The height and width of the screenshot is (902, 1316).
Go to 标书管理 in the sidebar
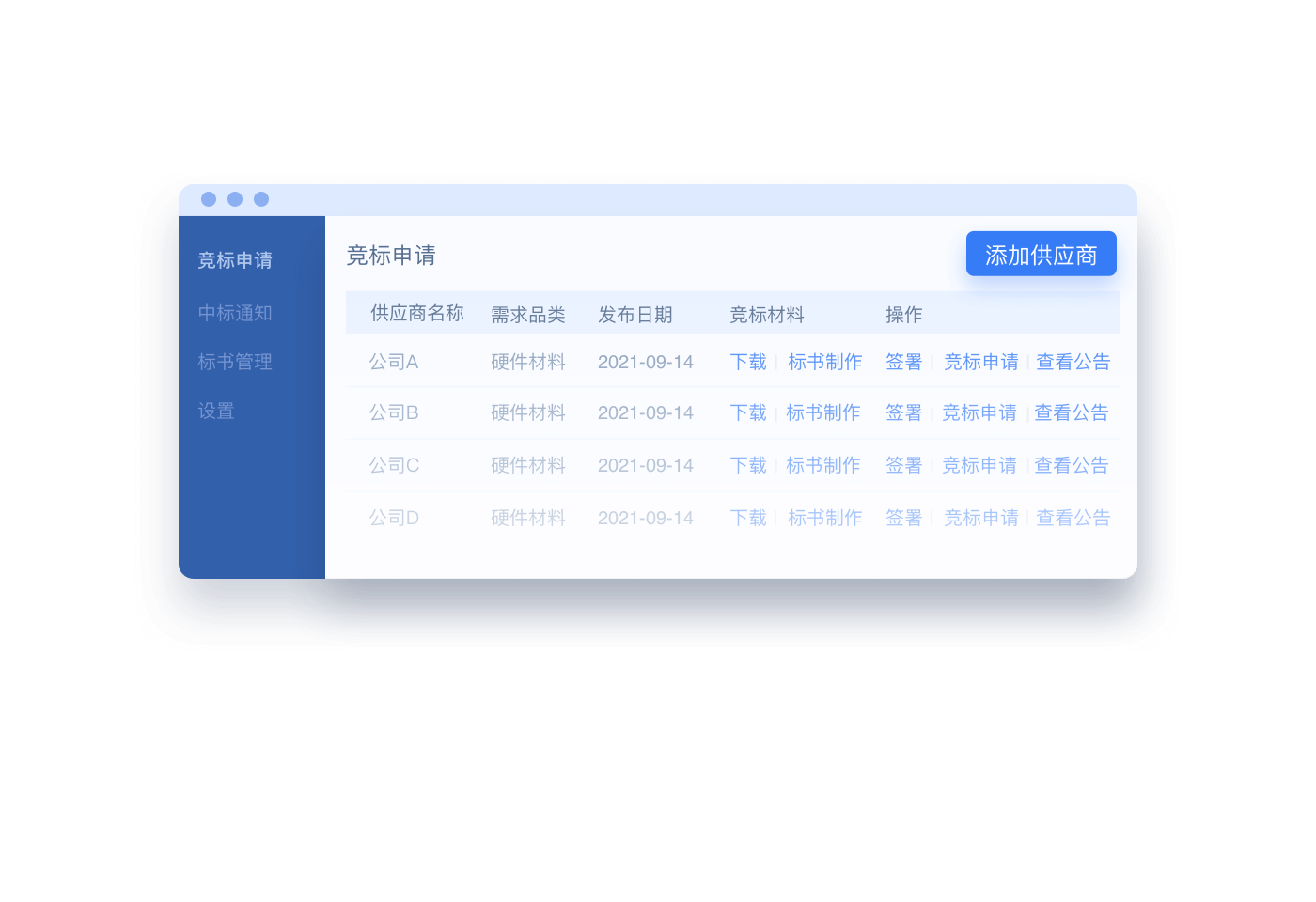(235, 362)
